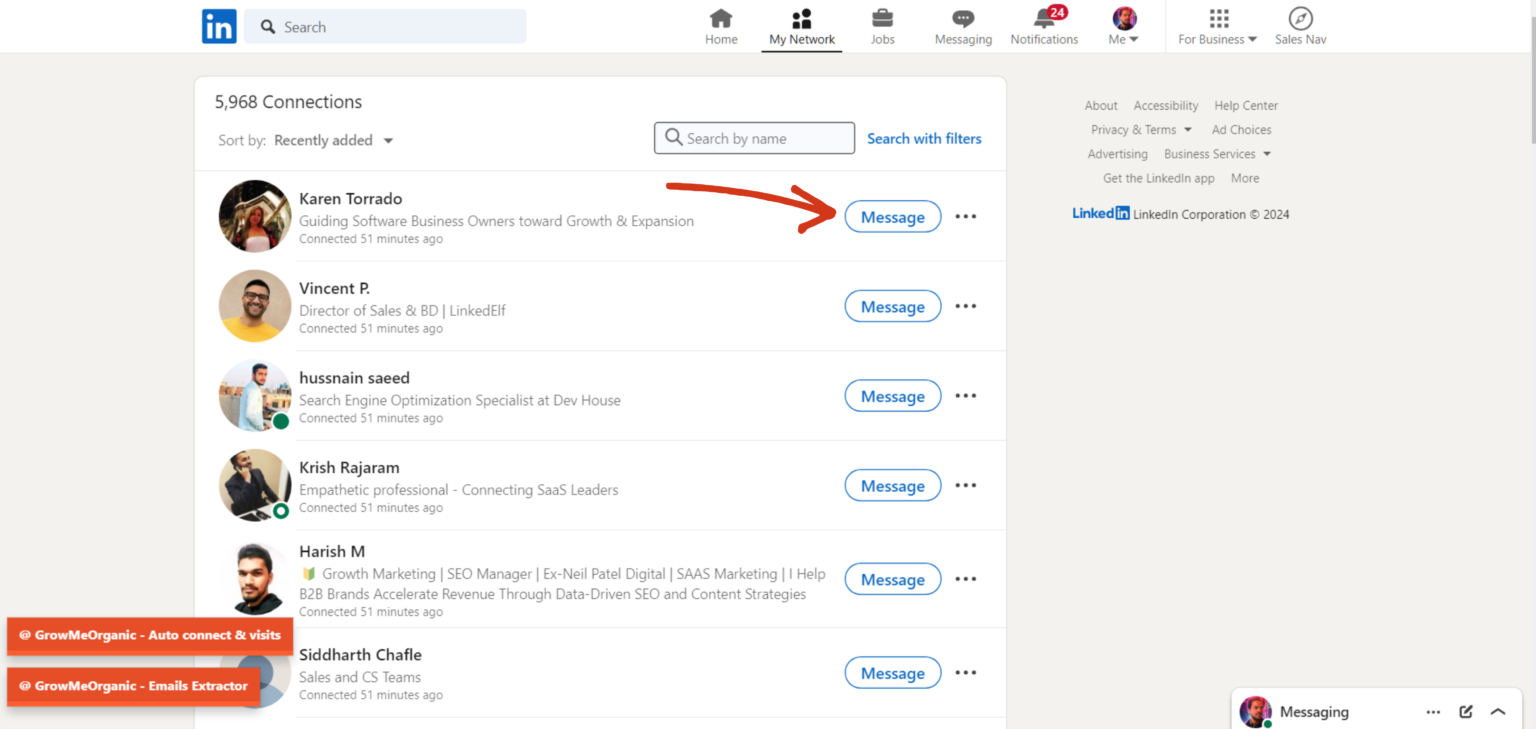
Task: Open the Home navigation icon
Action: tap(721, 27)
